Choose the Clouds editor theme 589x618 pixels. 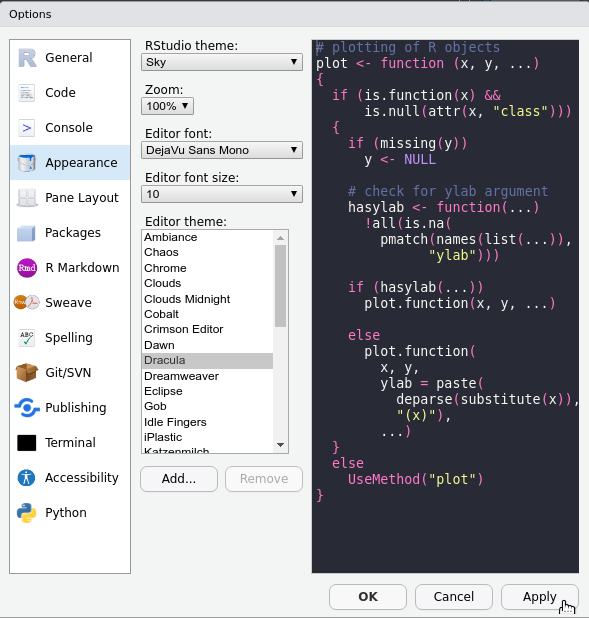point(207,283)
